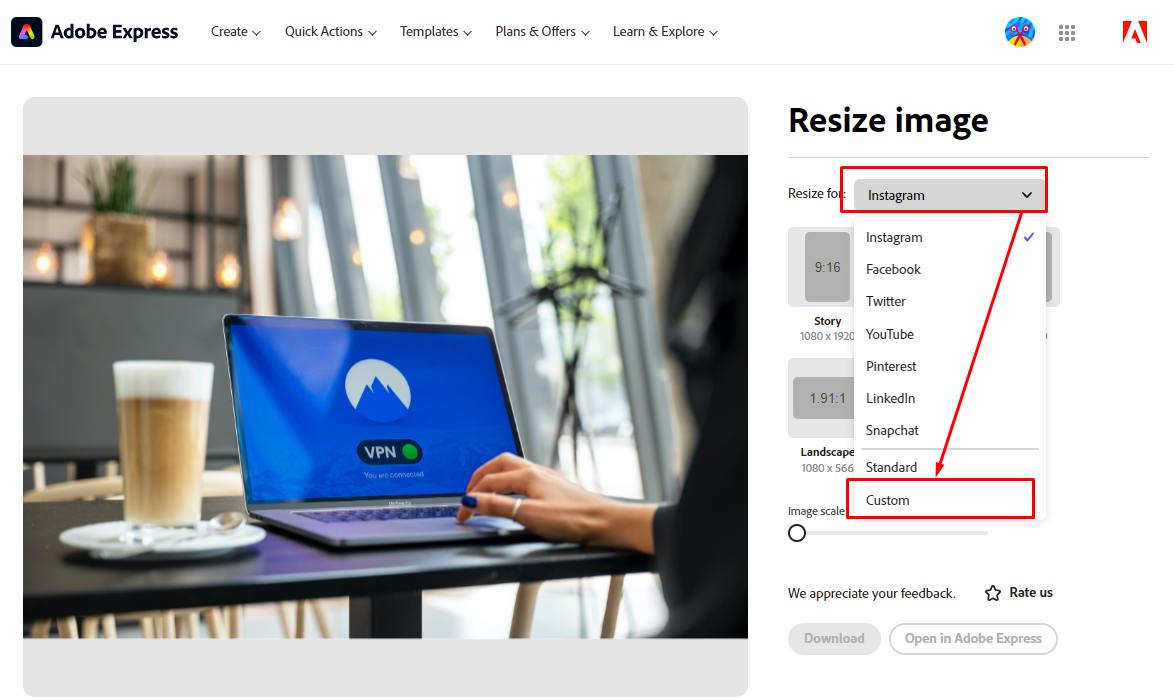Viewport: 1174px width, 700px height.
Task: Expand the Quick Actions menu
Action: [x=330, y=31]
